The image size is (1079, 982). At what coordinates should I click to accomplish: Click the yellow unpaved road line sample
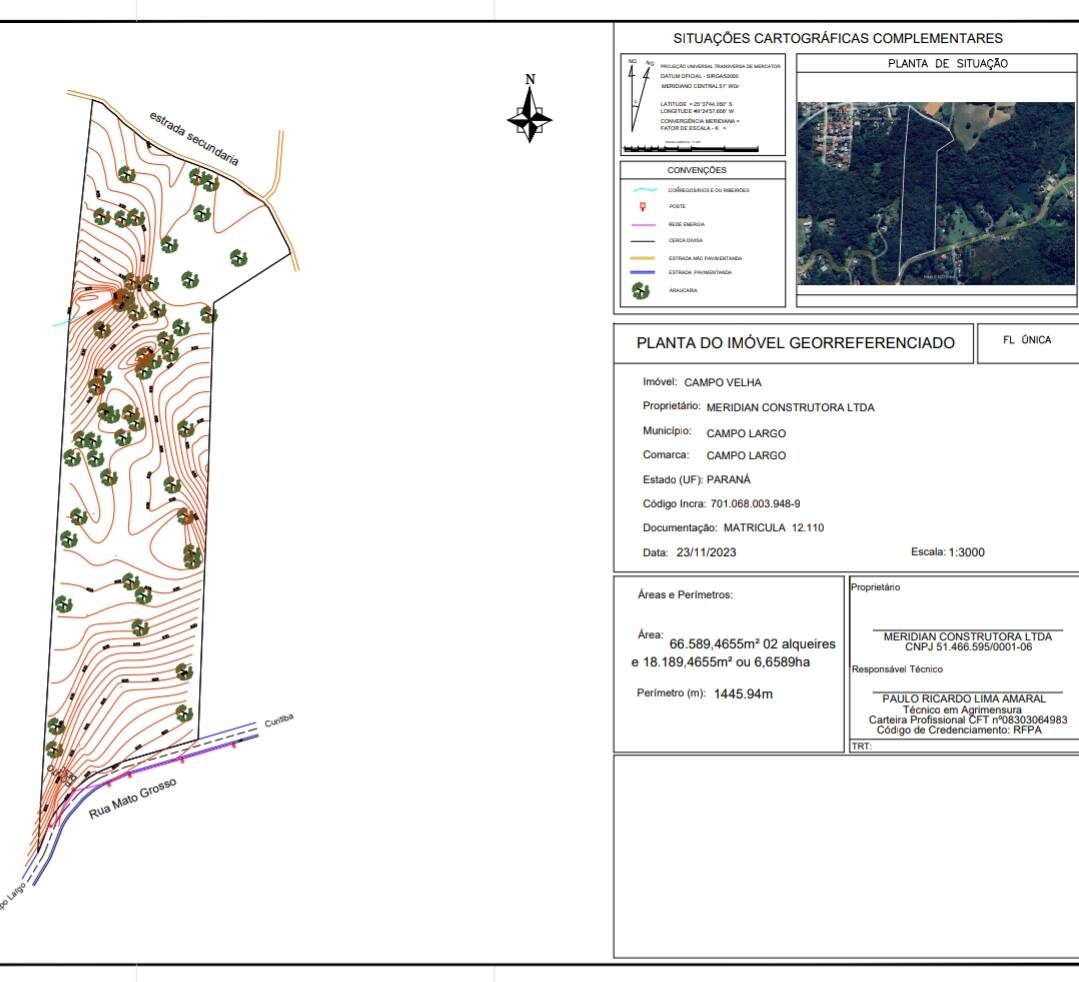643,258
